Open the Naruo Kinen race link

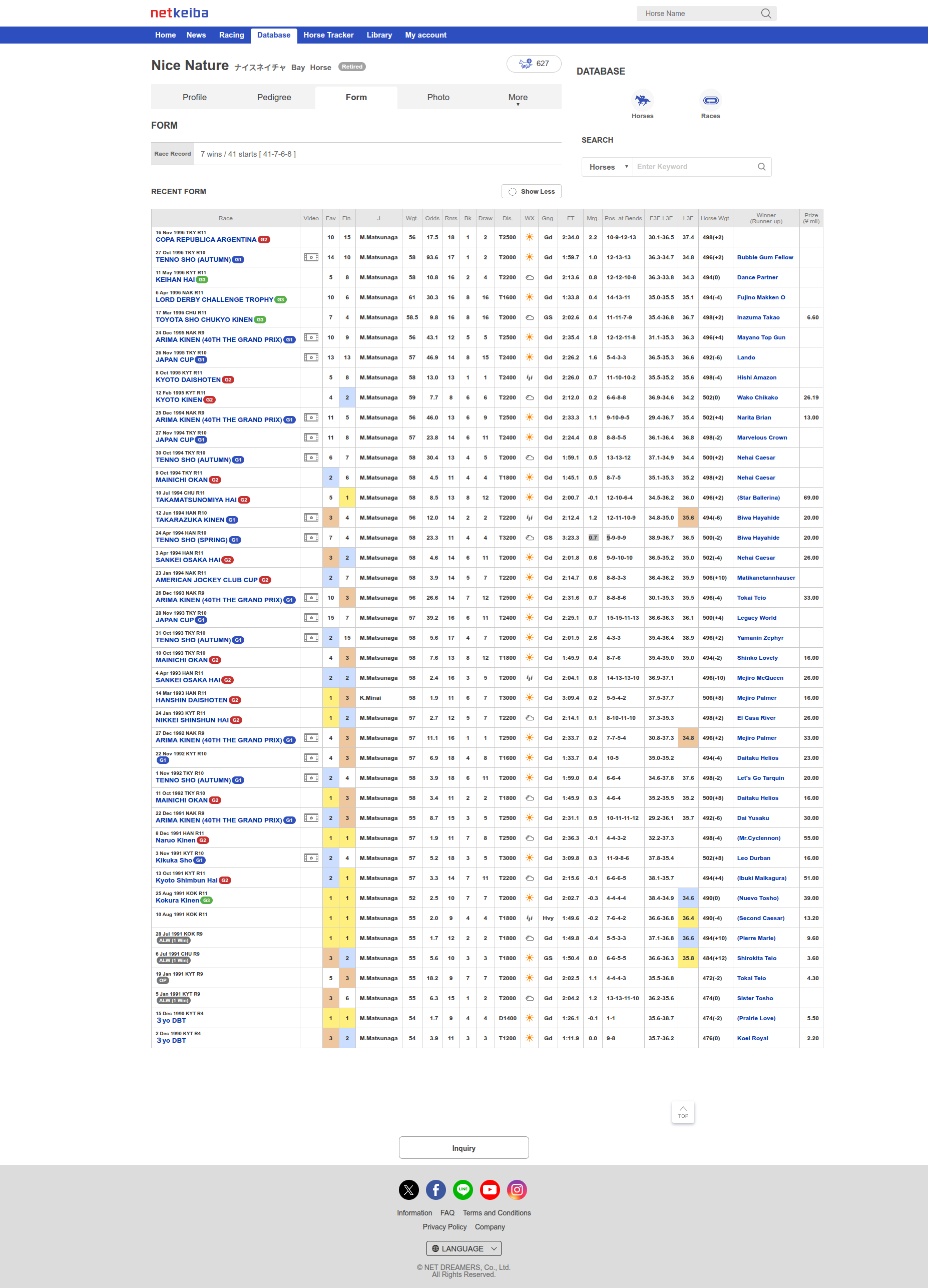pyautogui.click(x=176, y=840)
